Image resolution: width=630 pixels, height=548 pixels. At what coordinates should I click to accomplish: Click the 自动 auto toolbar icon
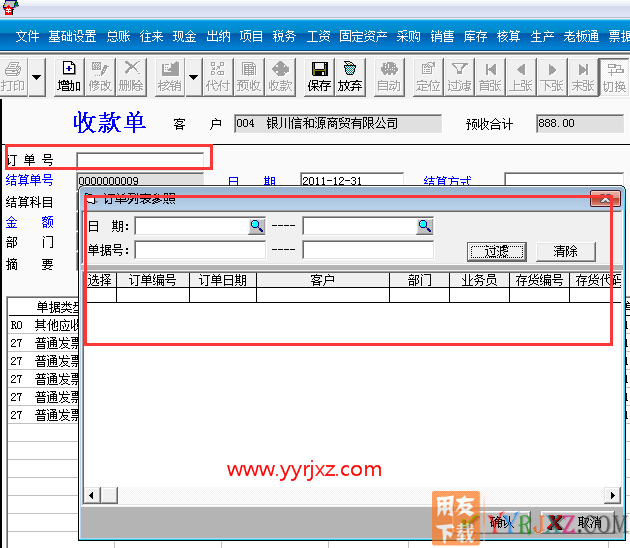click(x=389, y=77)
